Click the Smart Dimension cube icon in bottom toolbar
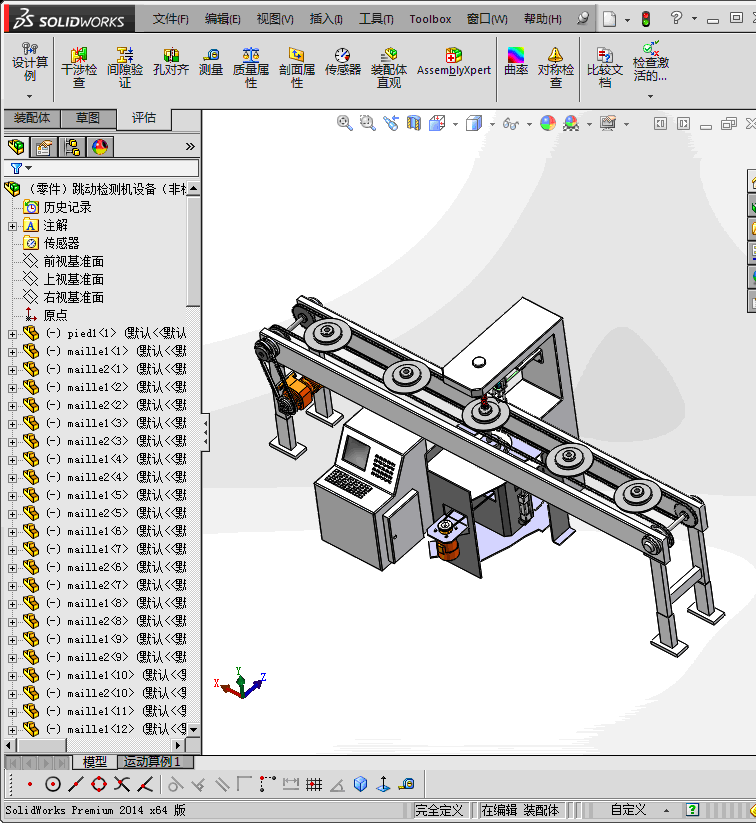Viewport: 756px width, 823px height. pyautogui.click(x=361, y=784)
